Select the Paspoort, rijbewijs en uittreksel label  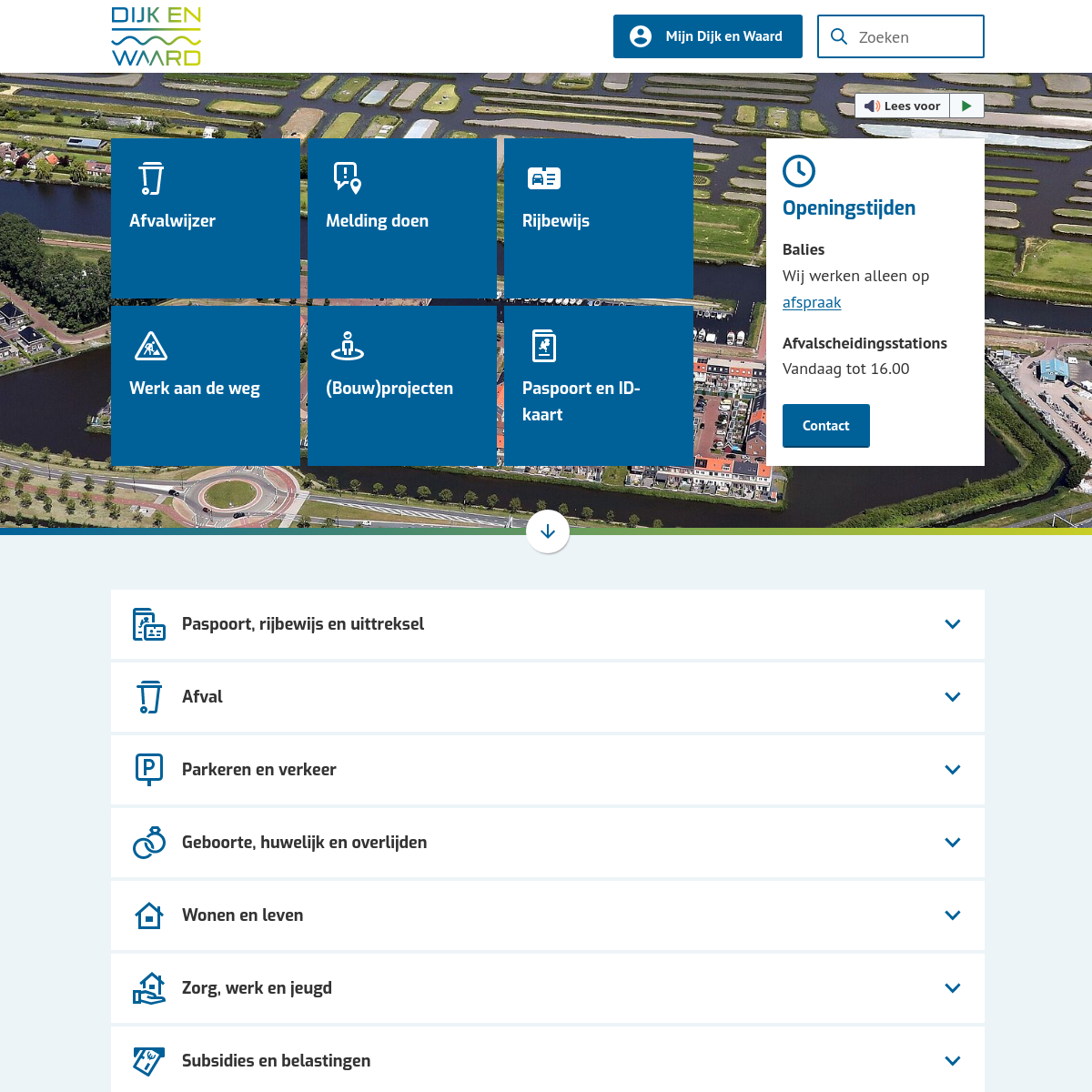tap(303, 624)
